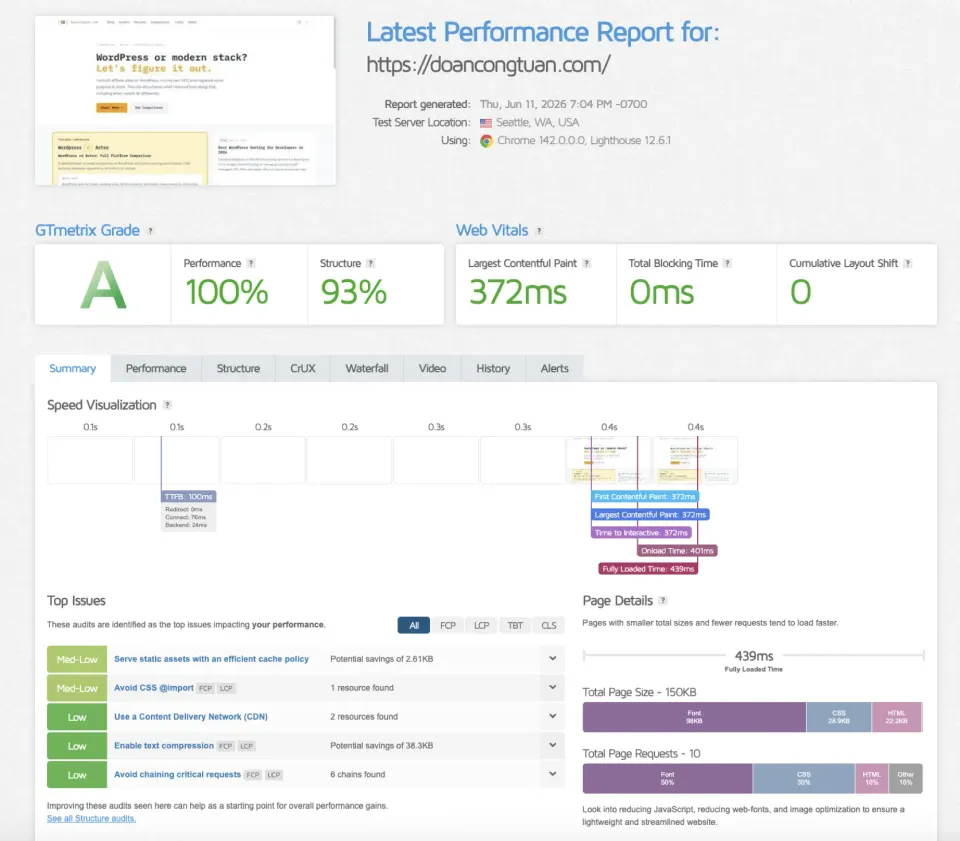
Task: Click the FCP tag on Avoid CSS @import
Action: tap(206, 689)
